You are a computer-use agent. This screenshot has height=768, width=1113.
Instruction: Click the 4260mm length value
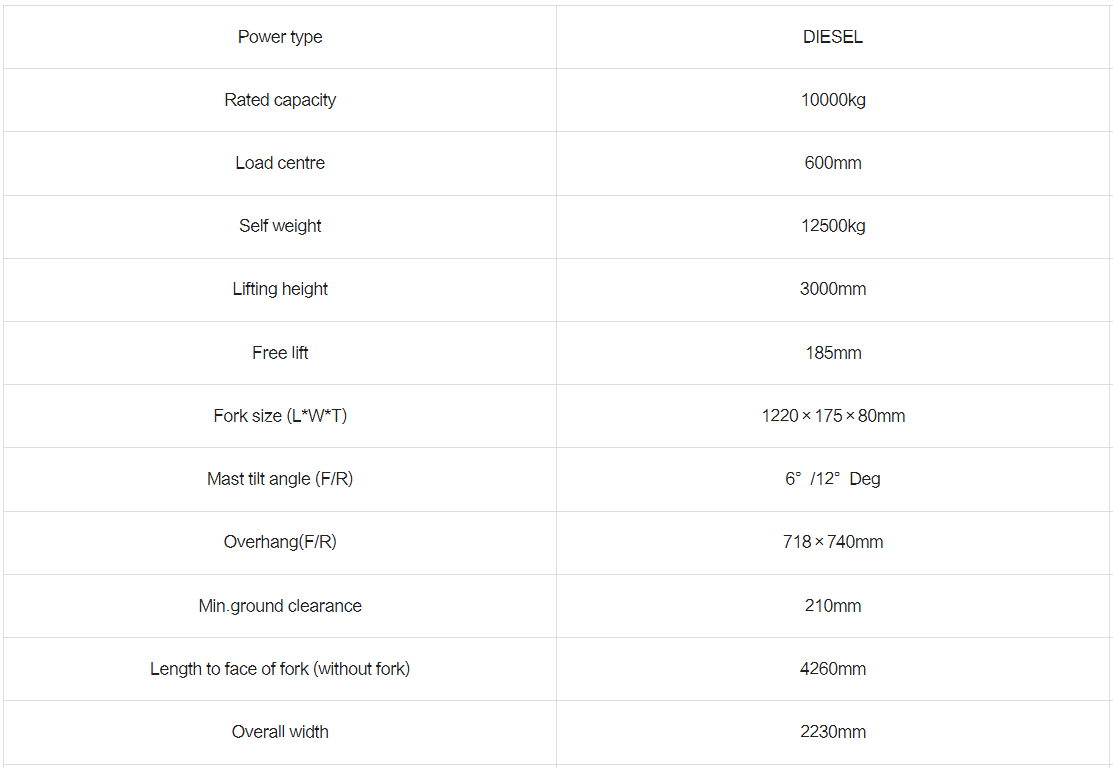832,669
